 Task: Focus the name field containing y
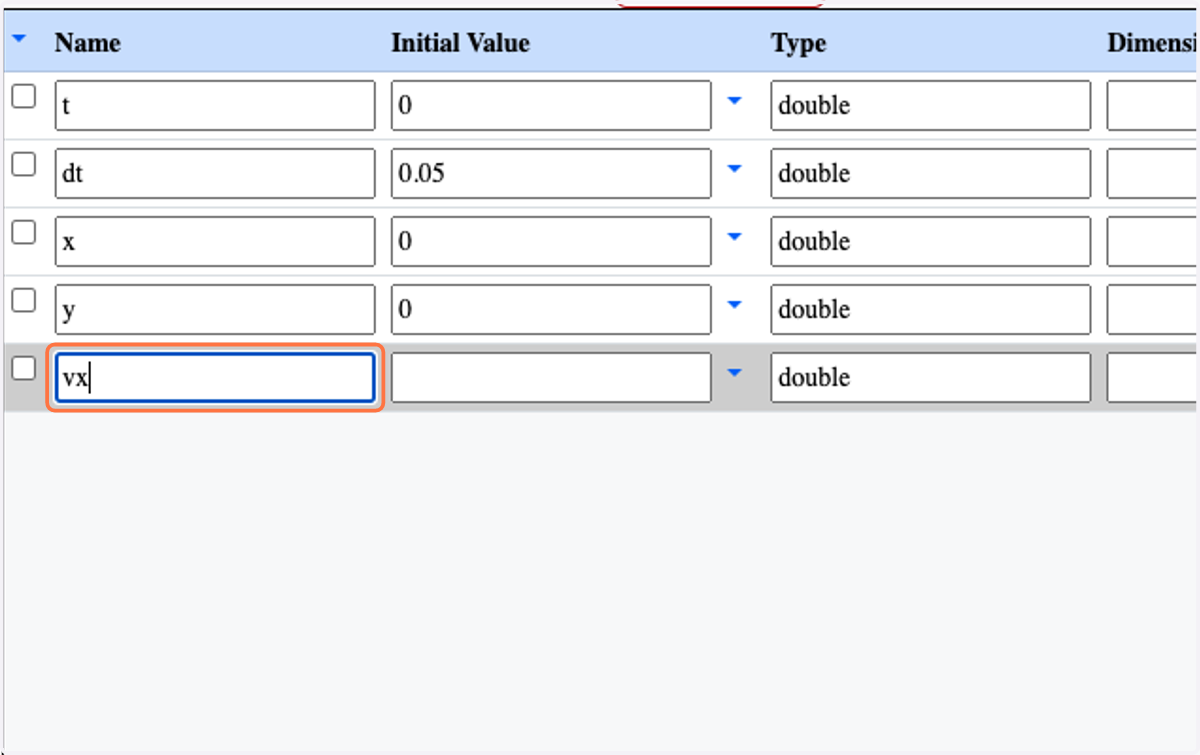pyautogui.click(x=215, y=309)
